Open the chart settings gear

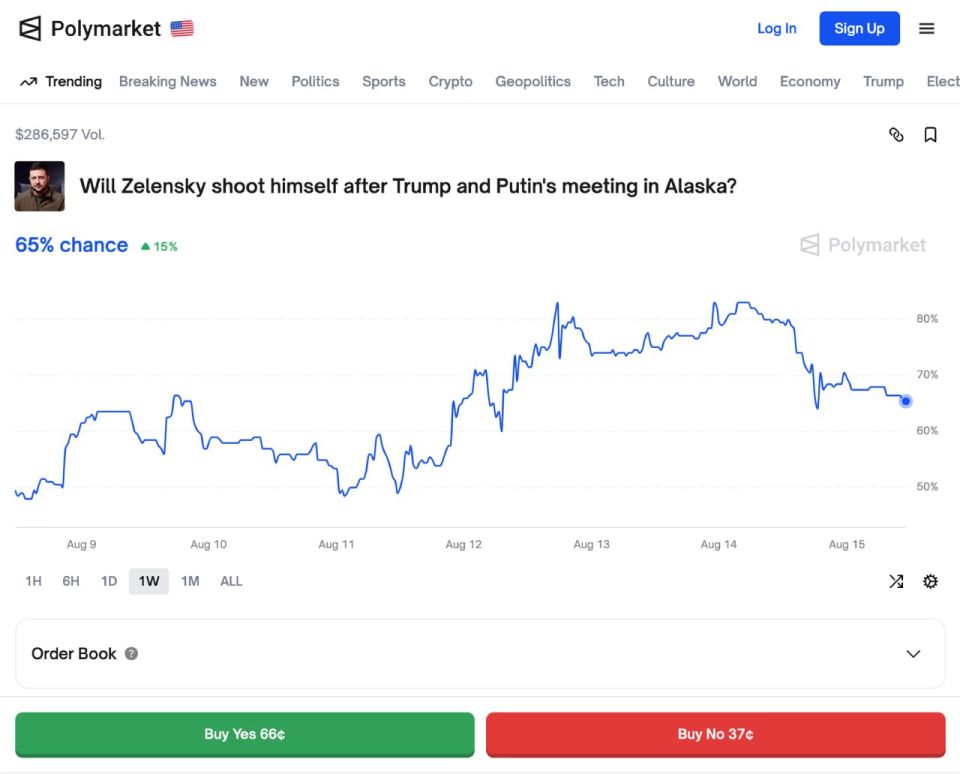[x=930, y=581]
